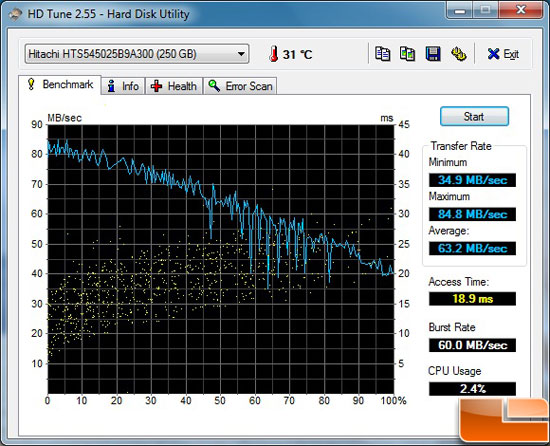Image resolution: width=550 pixels, height=446 pixels.
Task: Click the thermometer temperature icon
Action: click(274, 54)
